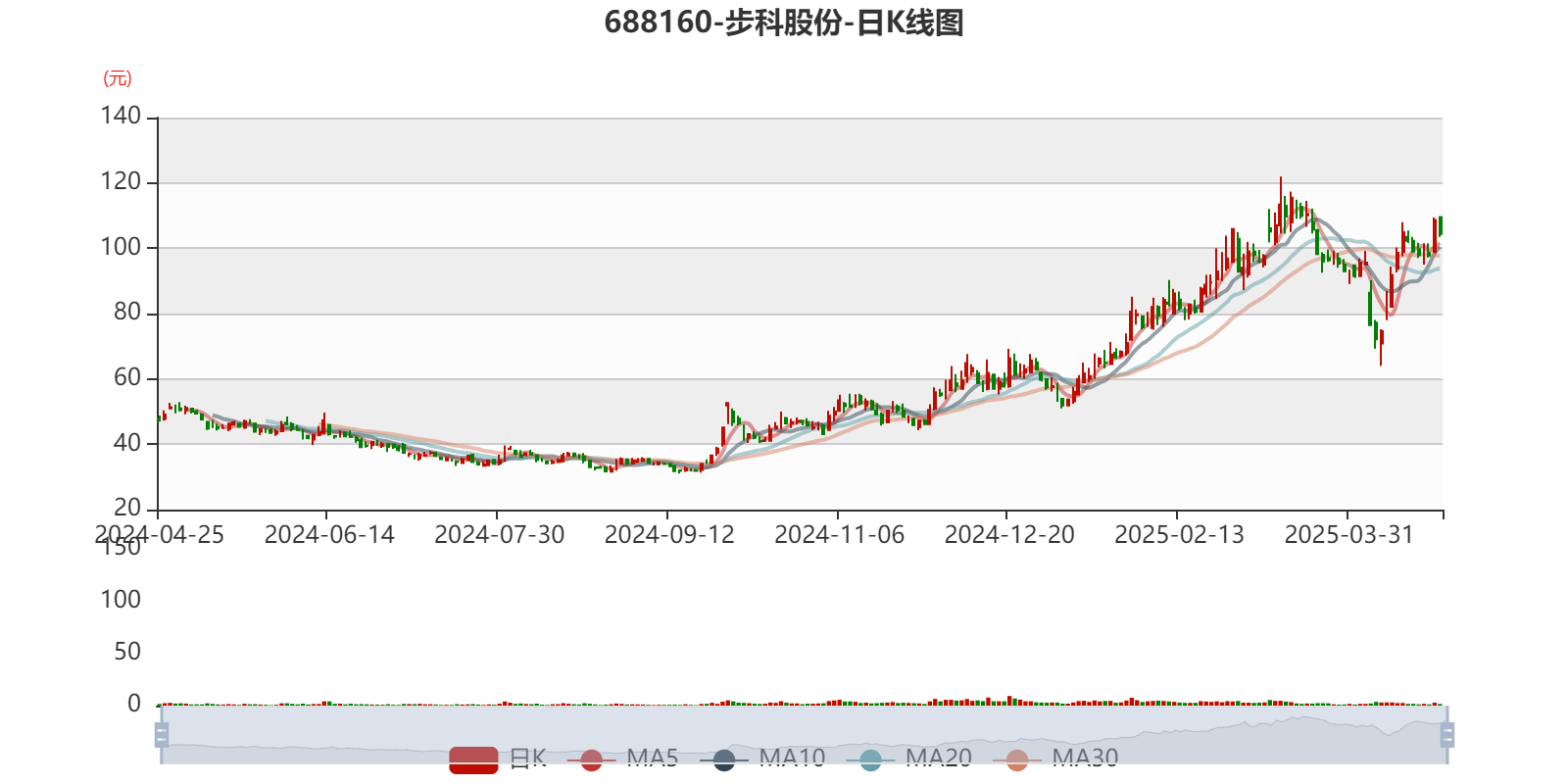Click the y-axis price label 40
This screenshot has width=1568, height=784.
point(127,442)
